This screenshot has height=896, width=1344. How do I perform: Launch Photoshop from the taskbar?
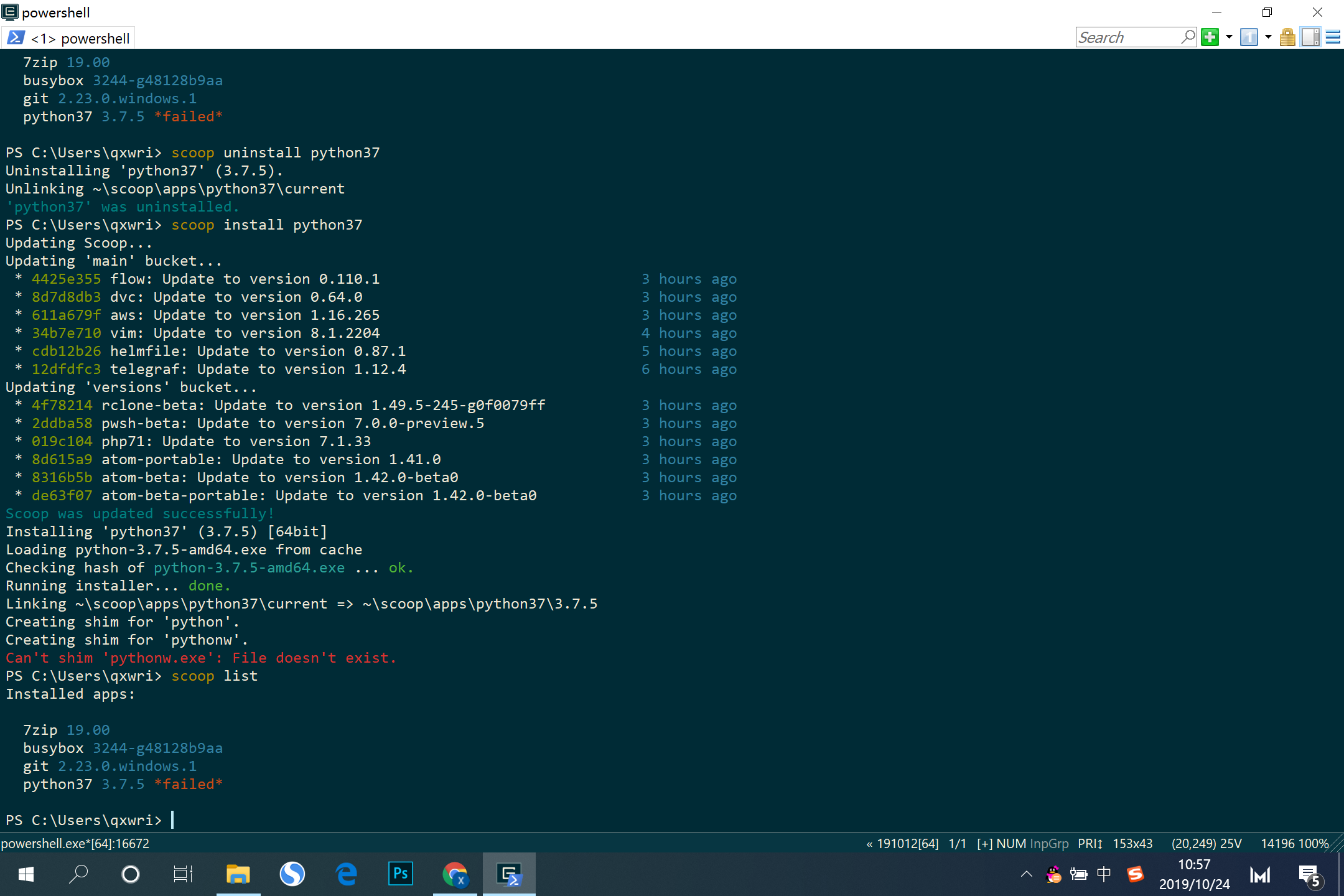(x=400, y=874)
